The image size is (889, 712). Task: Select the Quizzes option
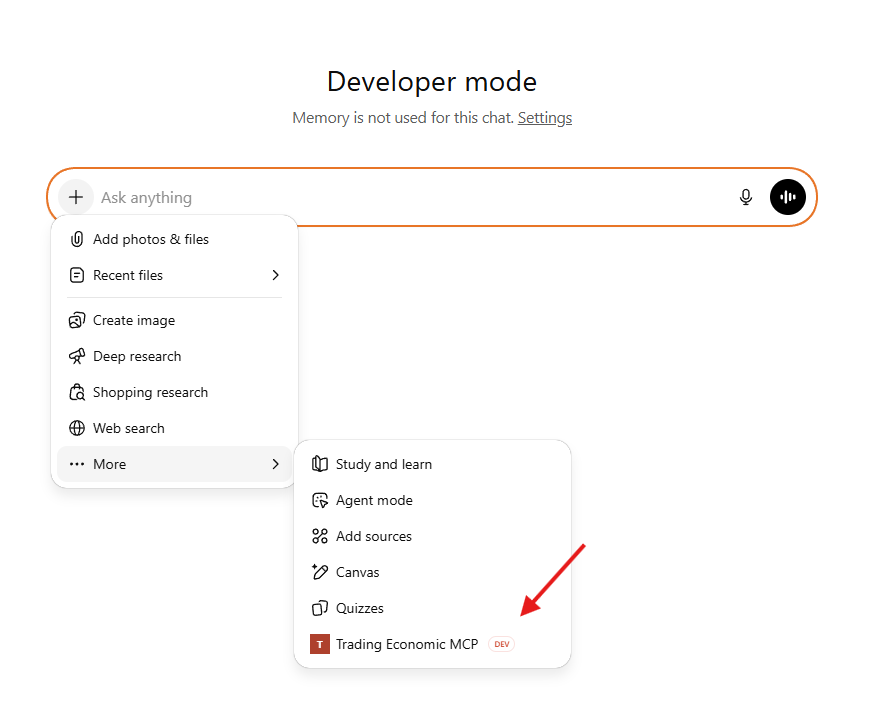(x=358, y=608)
